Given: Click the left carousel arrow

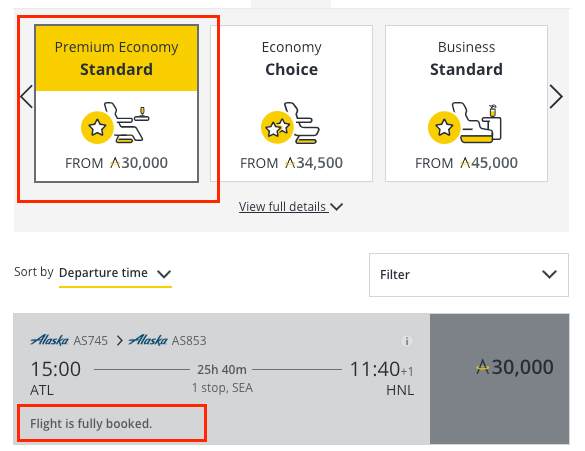Looking at the screenshot, I should click(26, 97).
